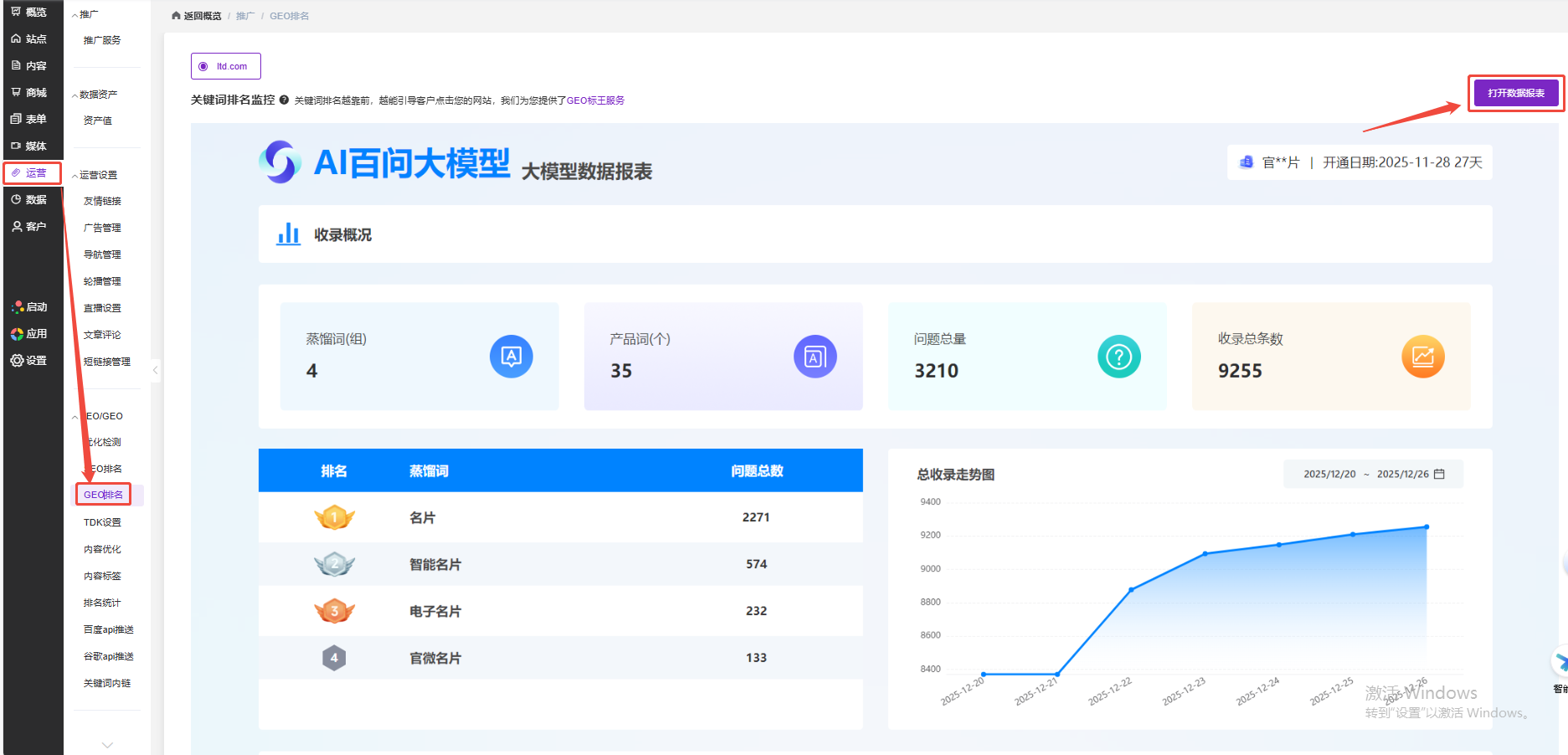1568x755 pixels.
Task: Open the date range picker 2025/12/20~2025/12/26
Action: coord(1373,474)
